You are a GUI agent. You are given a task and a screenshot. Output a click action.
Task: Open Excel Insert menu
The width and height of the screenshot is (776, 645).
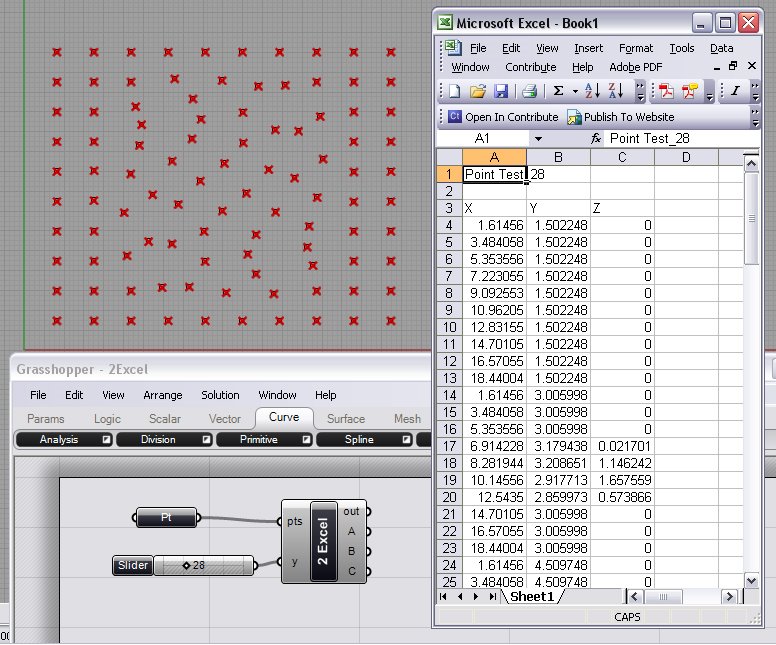click(x=588, y=48)
